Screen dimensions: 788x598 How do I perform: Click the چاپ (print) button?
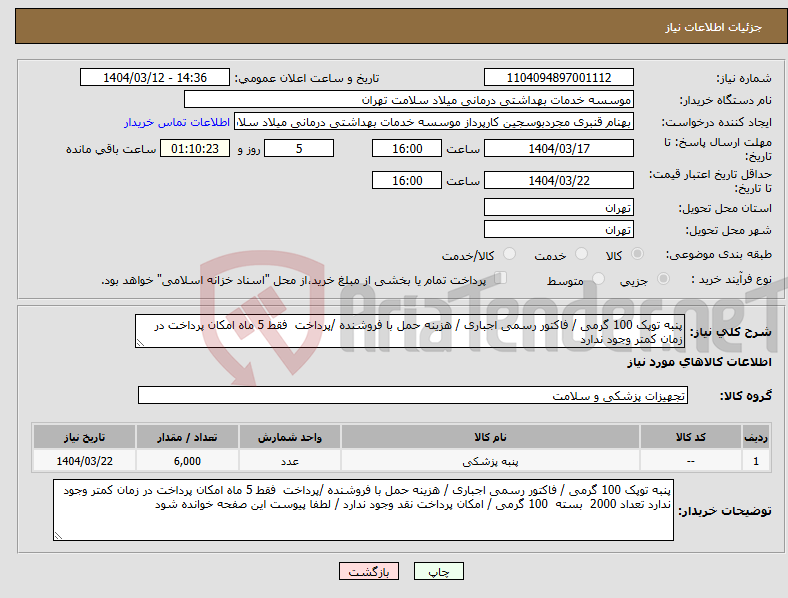[438, 571]
